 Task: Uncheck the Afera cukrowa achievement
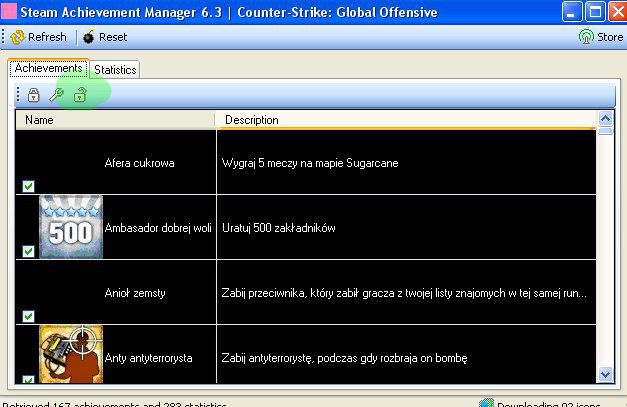point(28,186)
